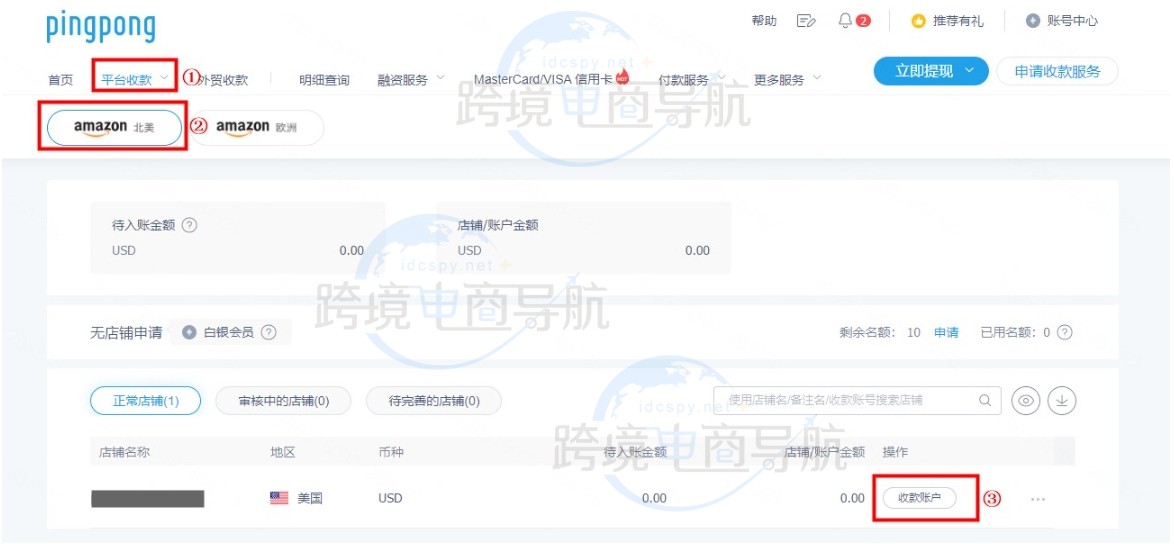Image resolution: width=1174 pixels, height=544 pixels.
Task: Click the 申请 link for remaining quota
Action: (x=946, y=333)
